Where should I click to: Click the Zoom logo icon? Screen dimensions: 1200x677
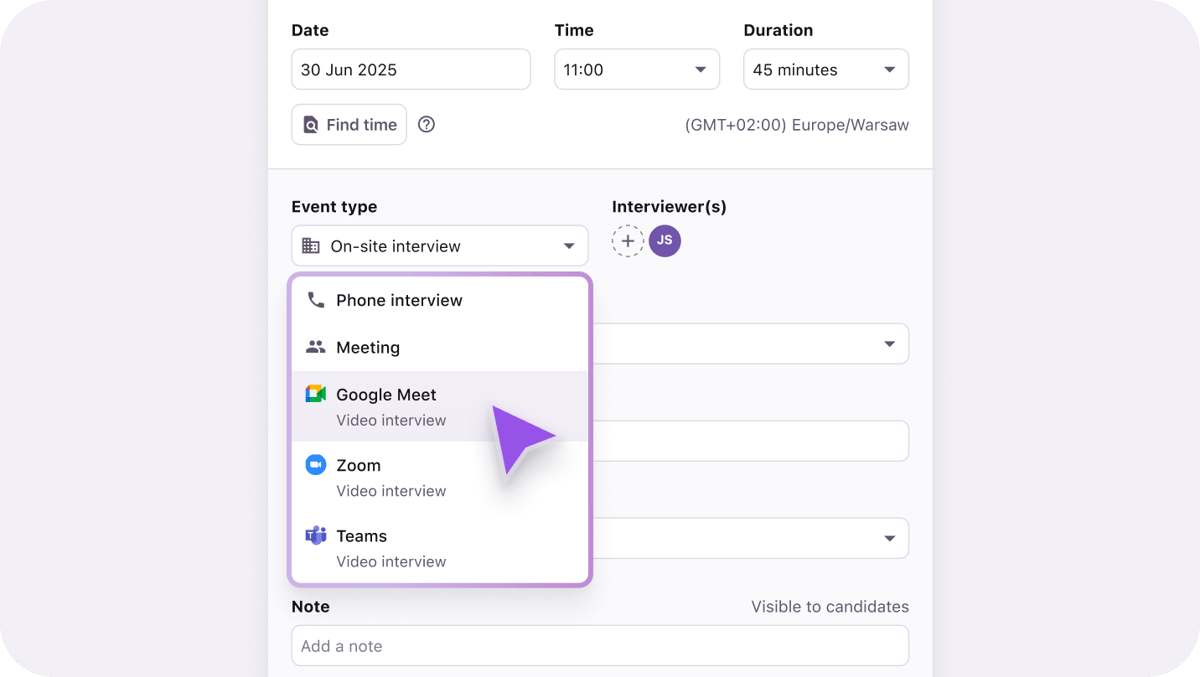pyautogui.click(x=315, y=465)
